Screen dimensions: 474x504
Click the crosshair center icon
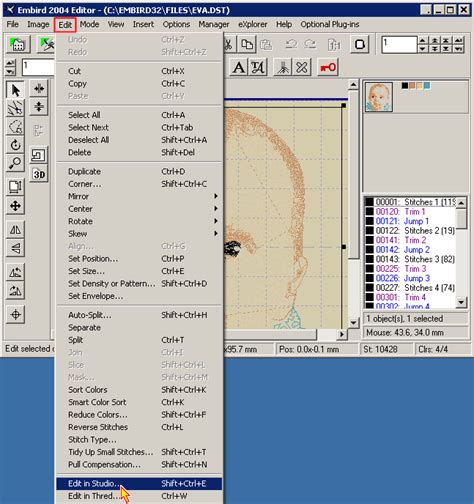(15, 314)
